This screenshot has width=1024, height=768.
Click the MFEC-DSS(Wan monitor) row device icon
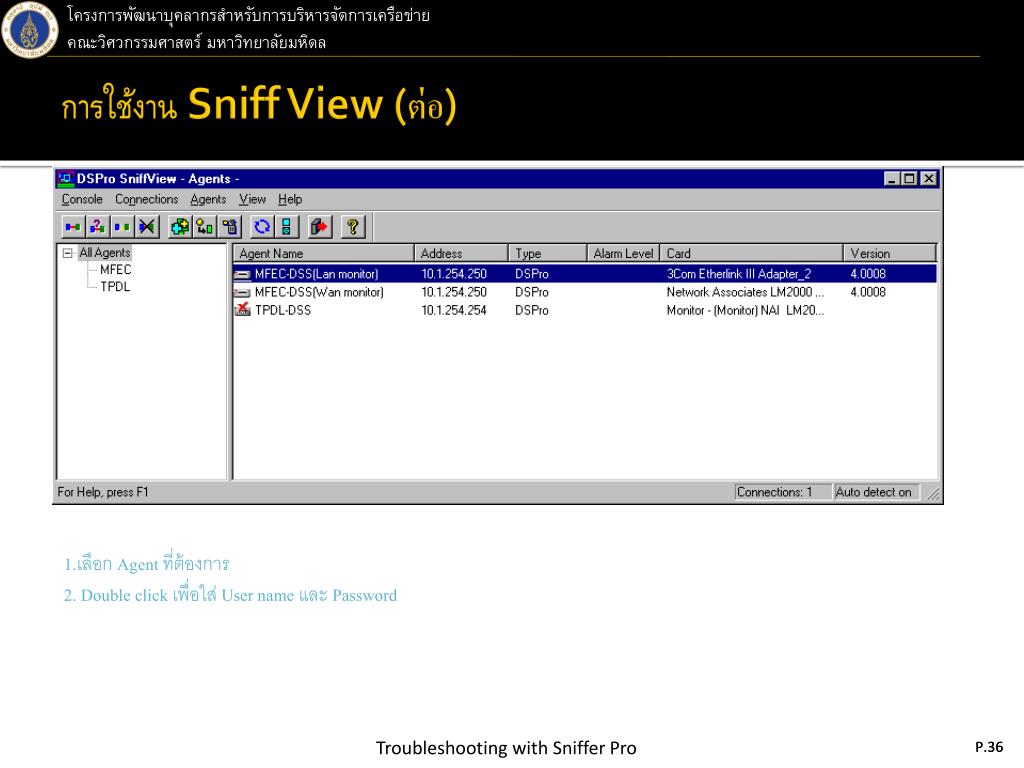(x=242, y=293)
